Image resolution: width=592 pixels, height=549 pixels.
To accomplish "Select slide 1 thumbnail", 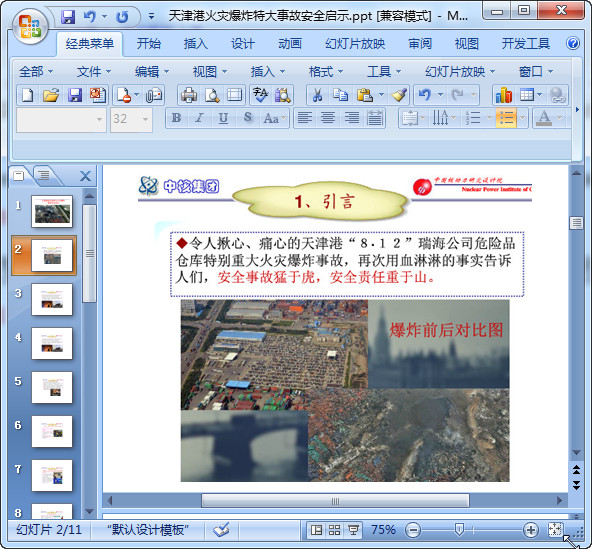I will point(52,211).
